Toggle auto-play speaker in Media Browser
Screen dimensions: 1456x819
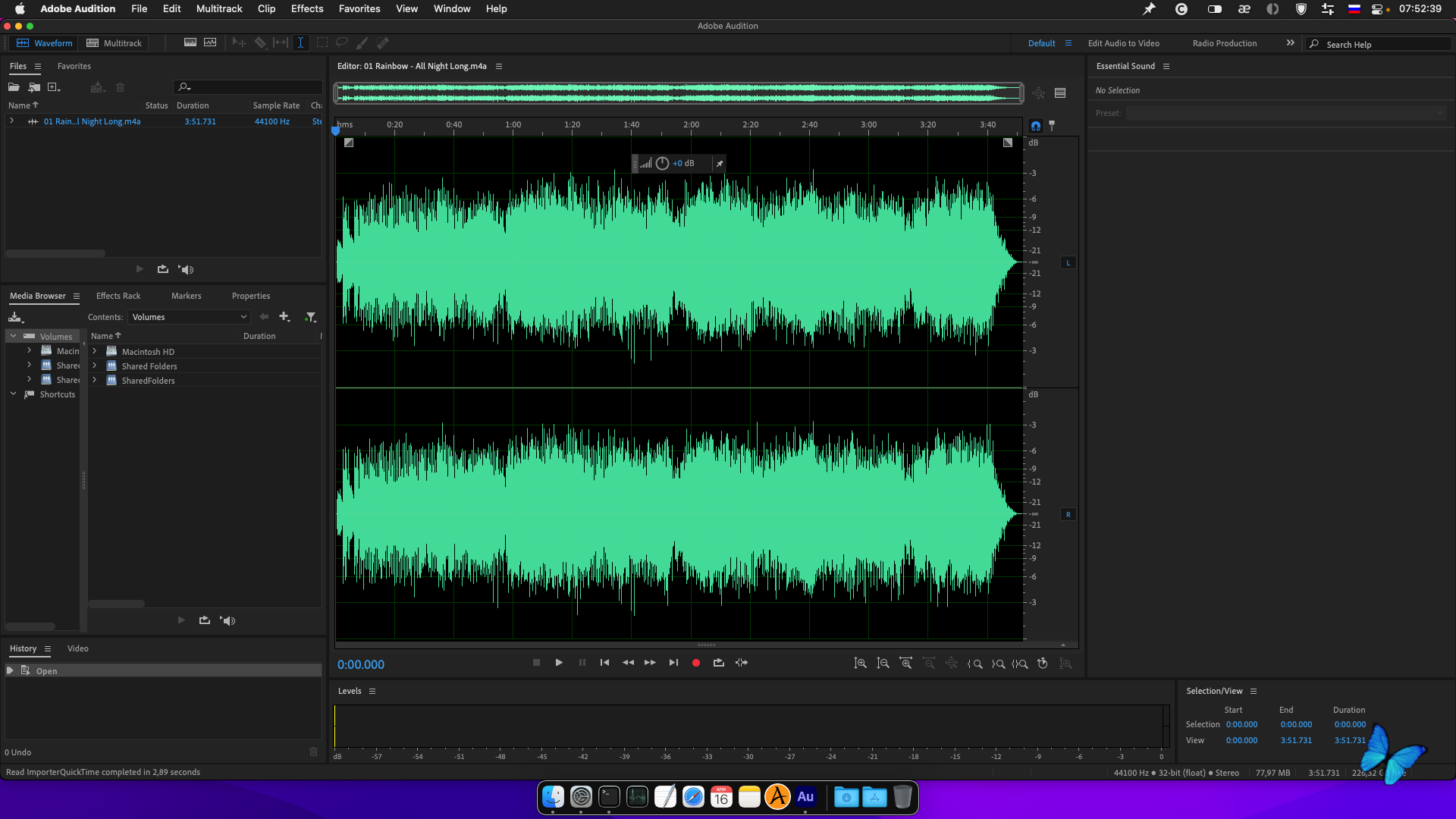227,620
